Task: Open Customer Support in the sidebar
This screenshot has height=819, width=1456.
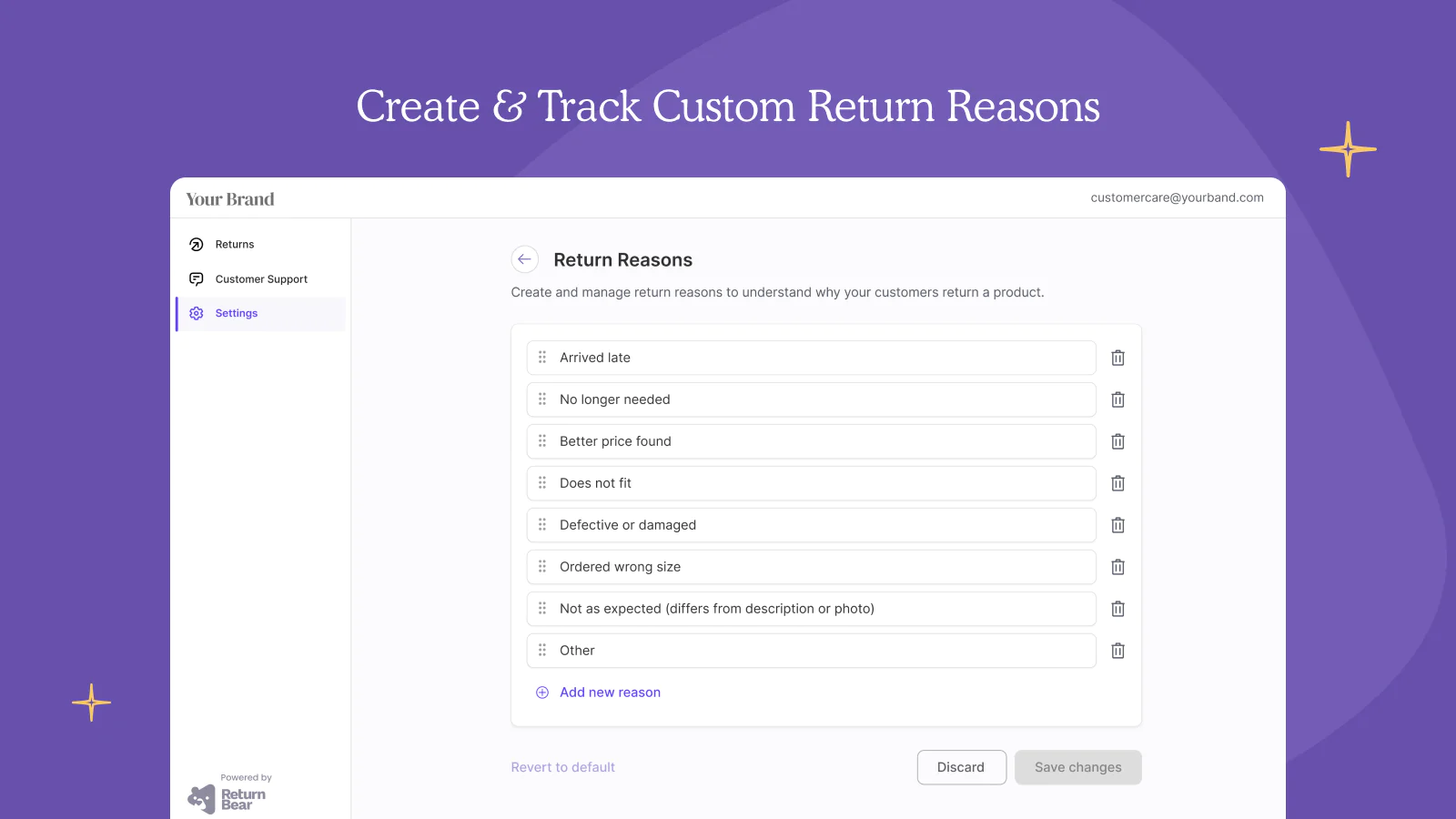Action: click(260, 278)
